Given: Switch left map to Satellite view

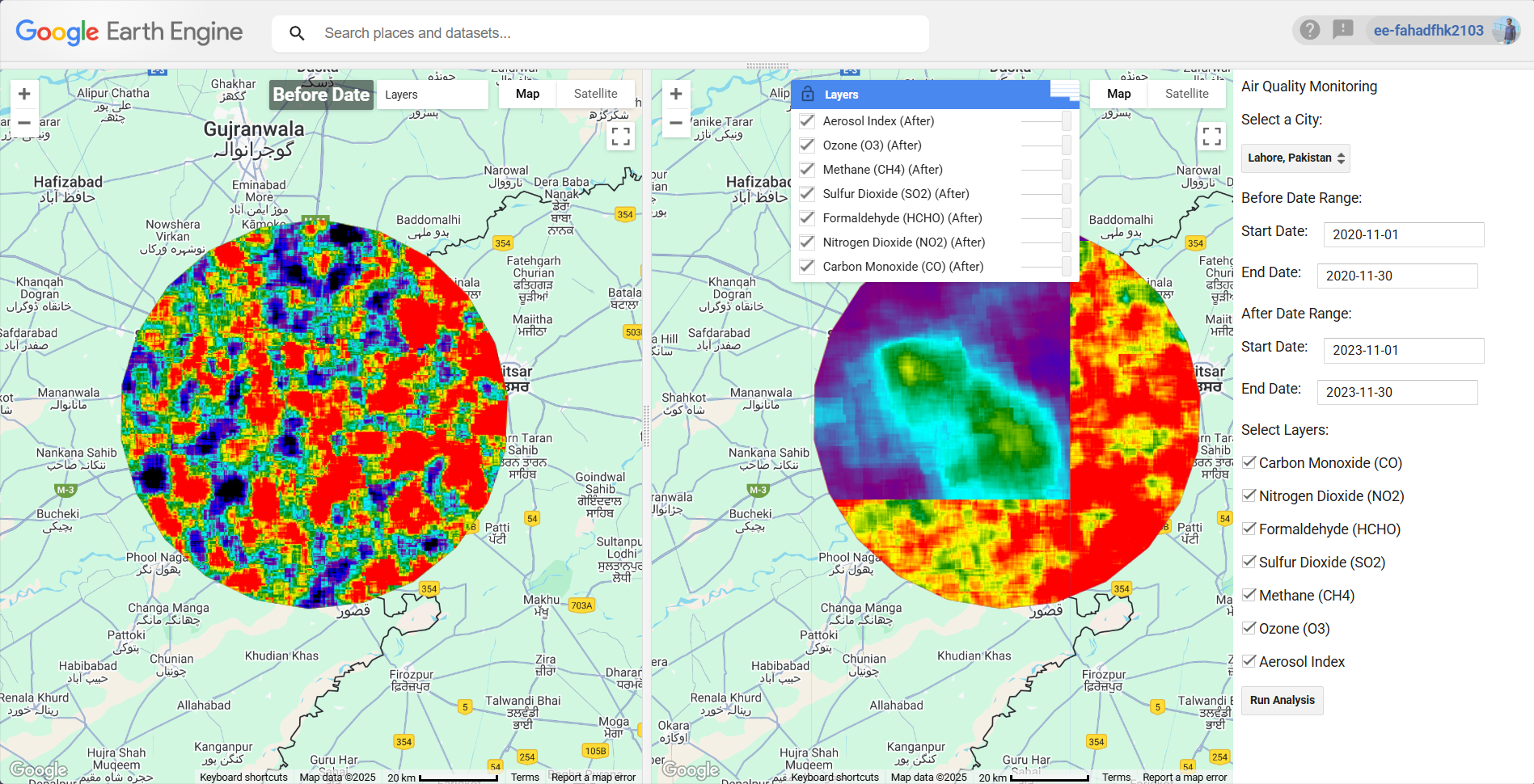Looking at the screenshot, I should coord(595,94).
